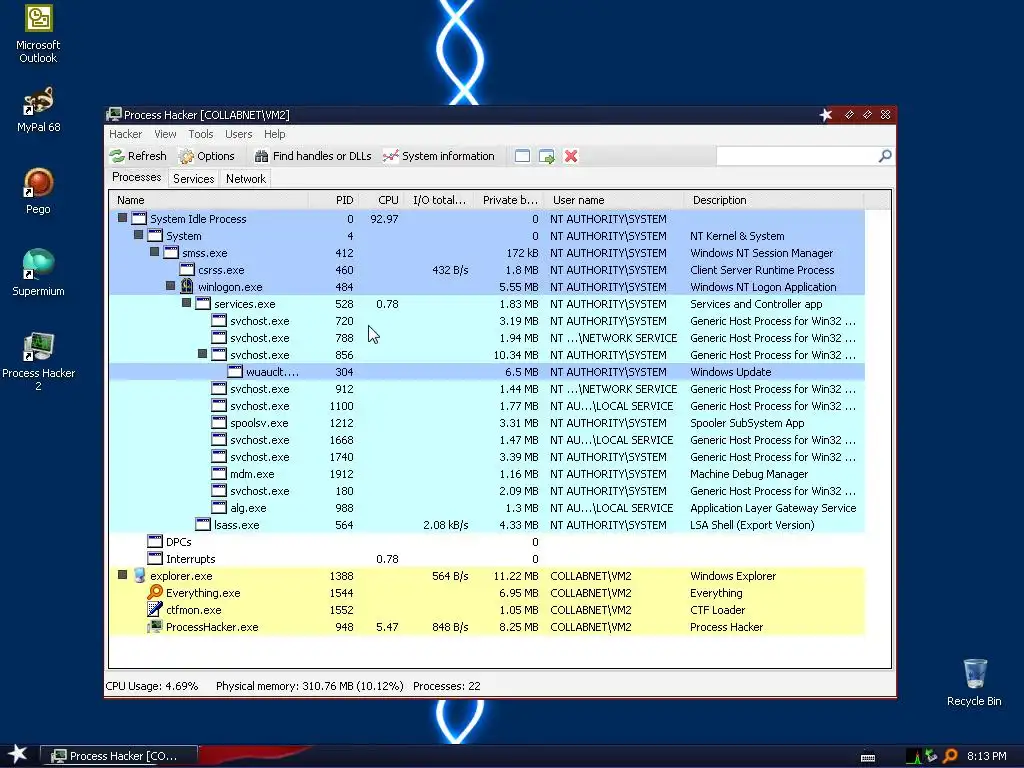Sort by Description column header
The height and width of the screenshot is (768, 1024).
tap(774, 200)
